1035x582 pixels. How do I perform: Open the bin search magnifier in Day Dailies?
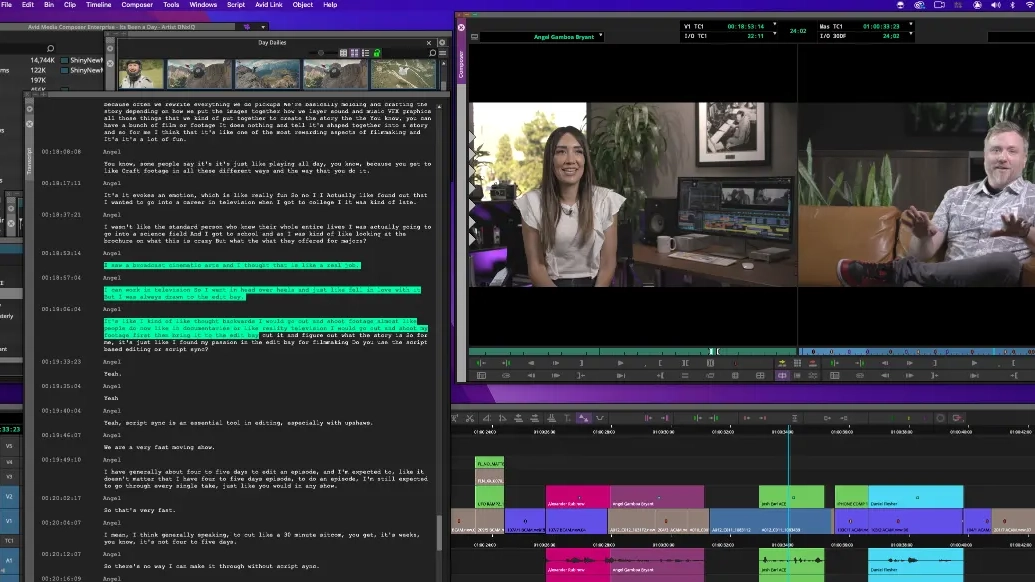coord(432,52)
